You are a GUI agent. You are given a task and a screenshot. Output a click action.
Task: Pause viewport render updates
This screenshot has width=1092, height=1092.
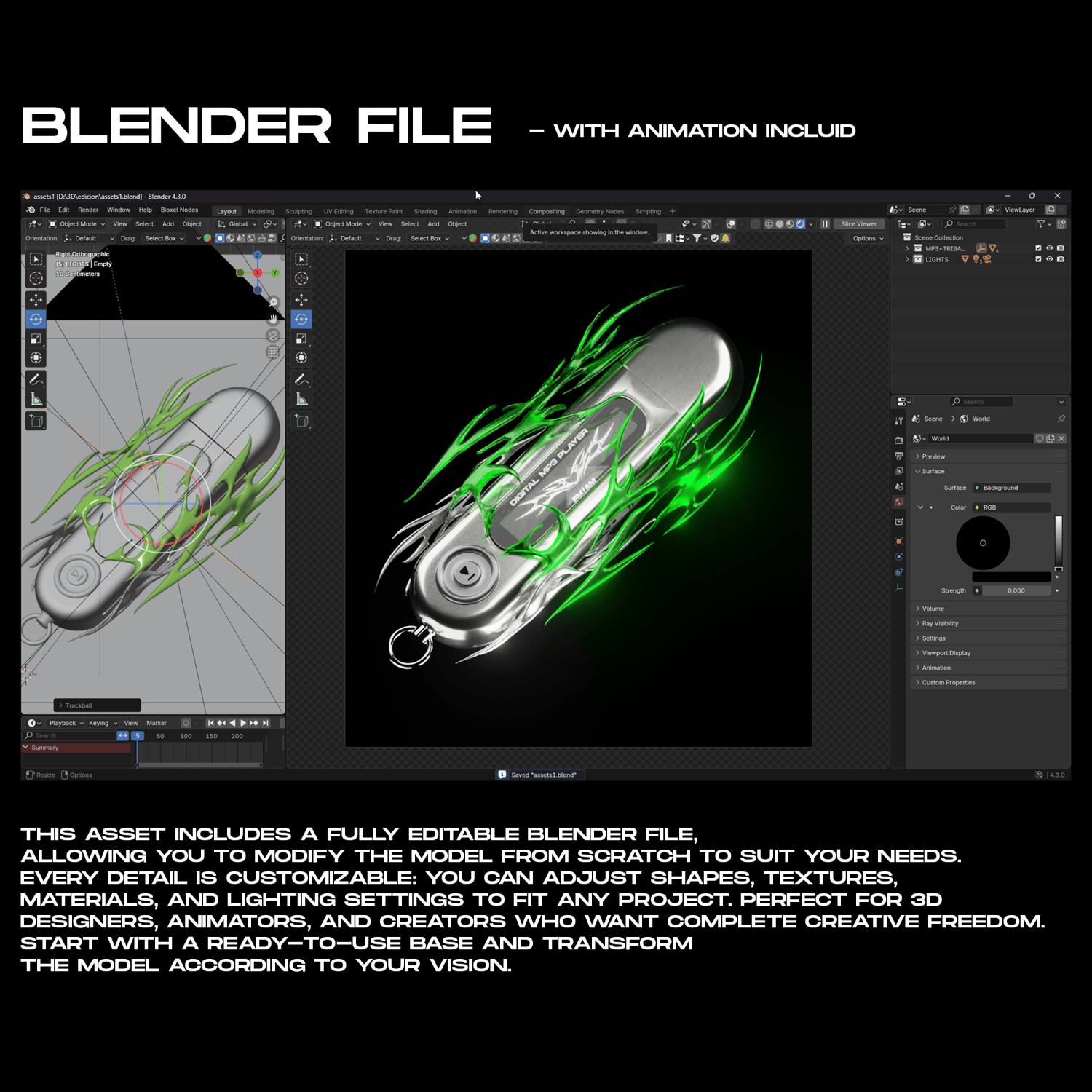pos(825,224)
